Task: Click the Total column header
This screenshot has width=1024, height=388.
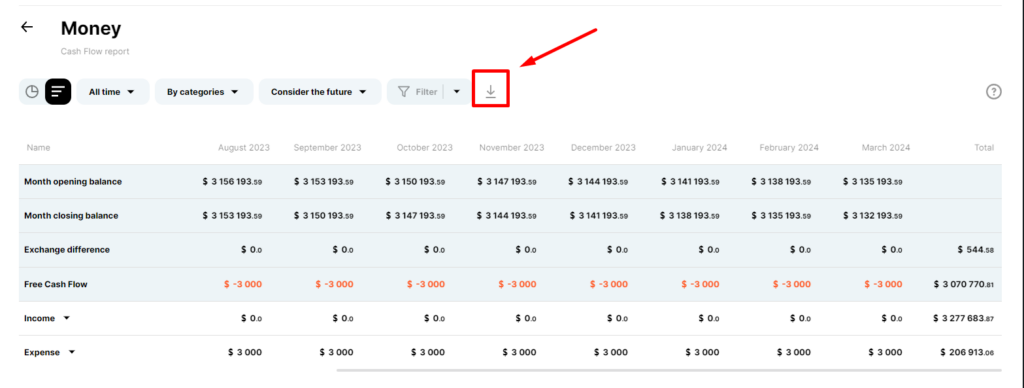Action: pos(984,148)
